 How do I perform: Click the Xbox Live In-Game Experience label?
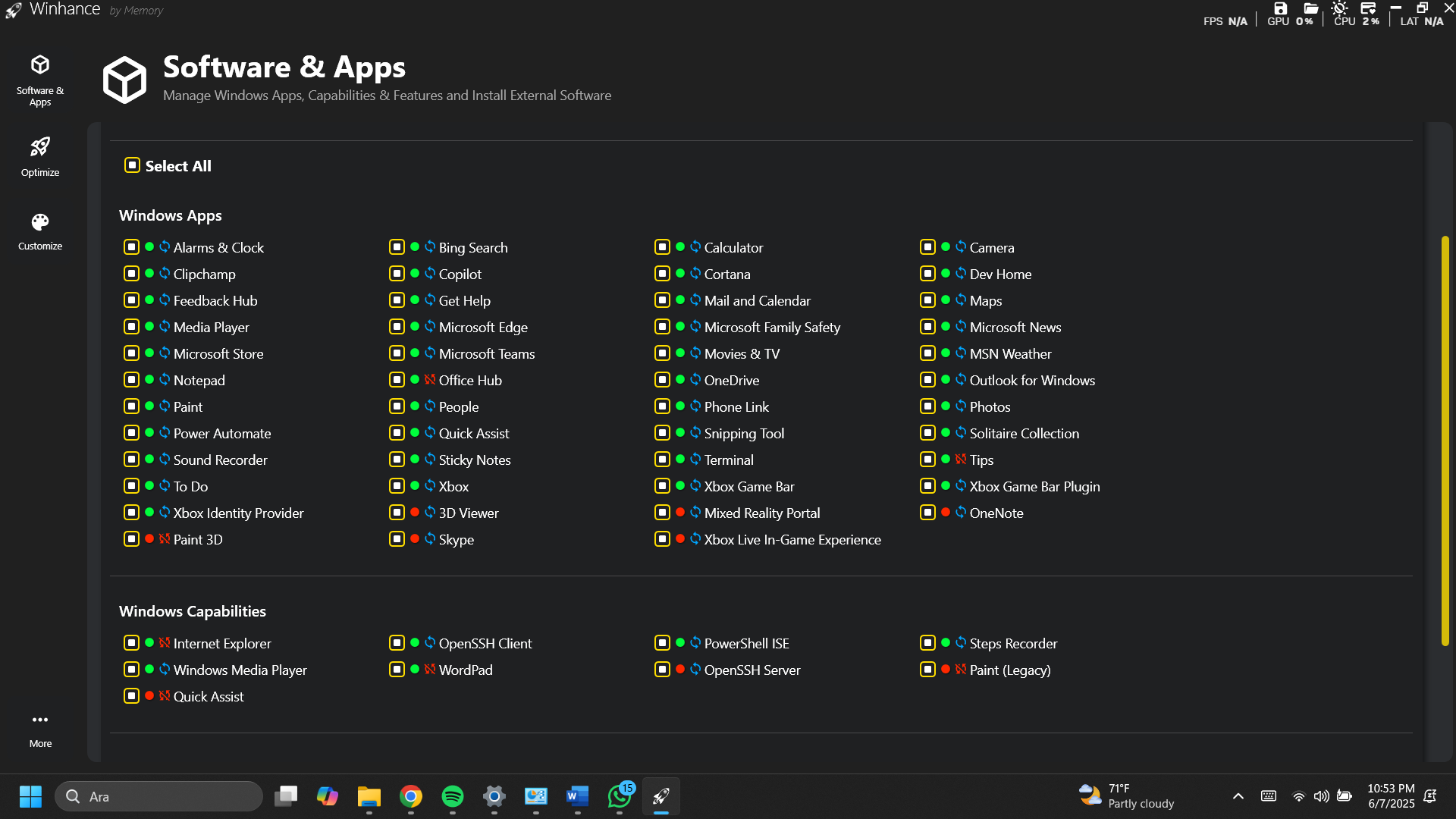click(x=792, y=540)
